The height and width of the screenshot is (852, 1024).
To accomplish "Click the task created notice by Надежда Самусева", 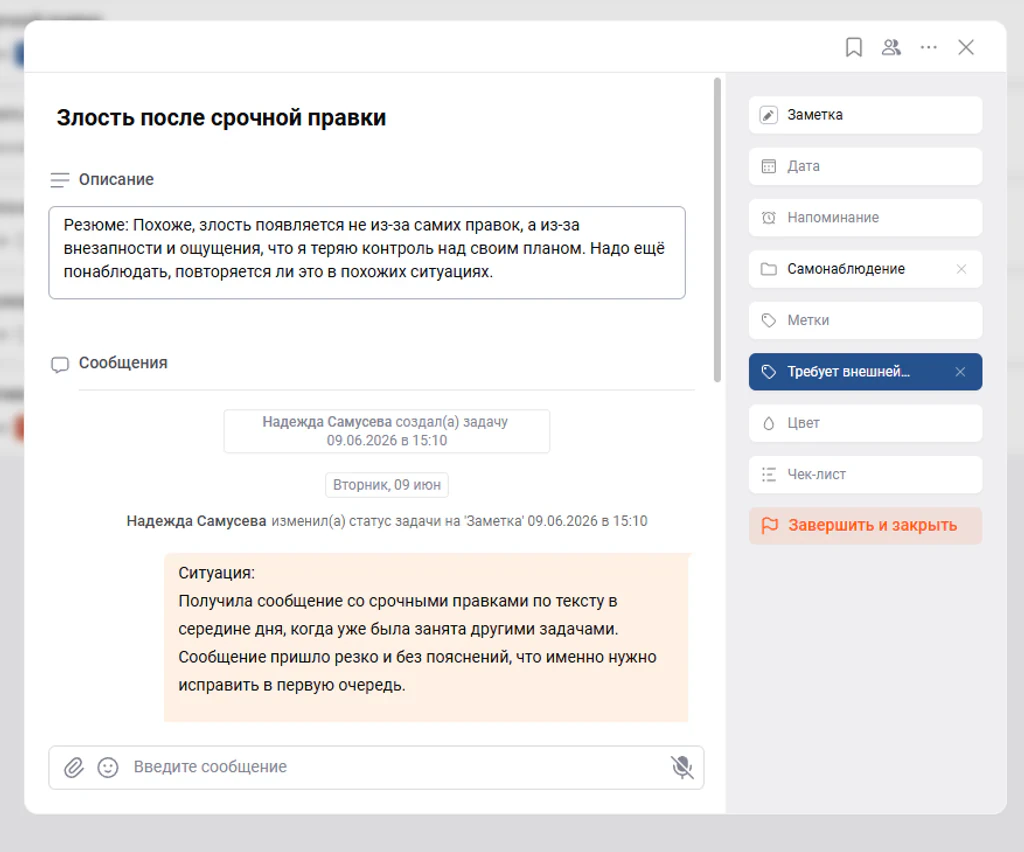I will coord(387,431).
